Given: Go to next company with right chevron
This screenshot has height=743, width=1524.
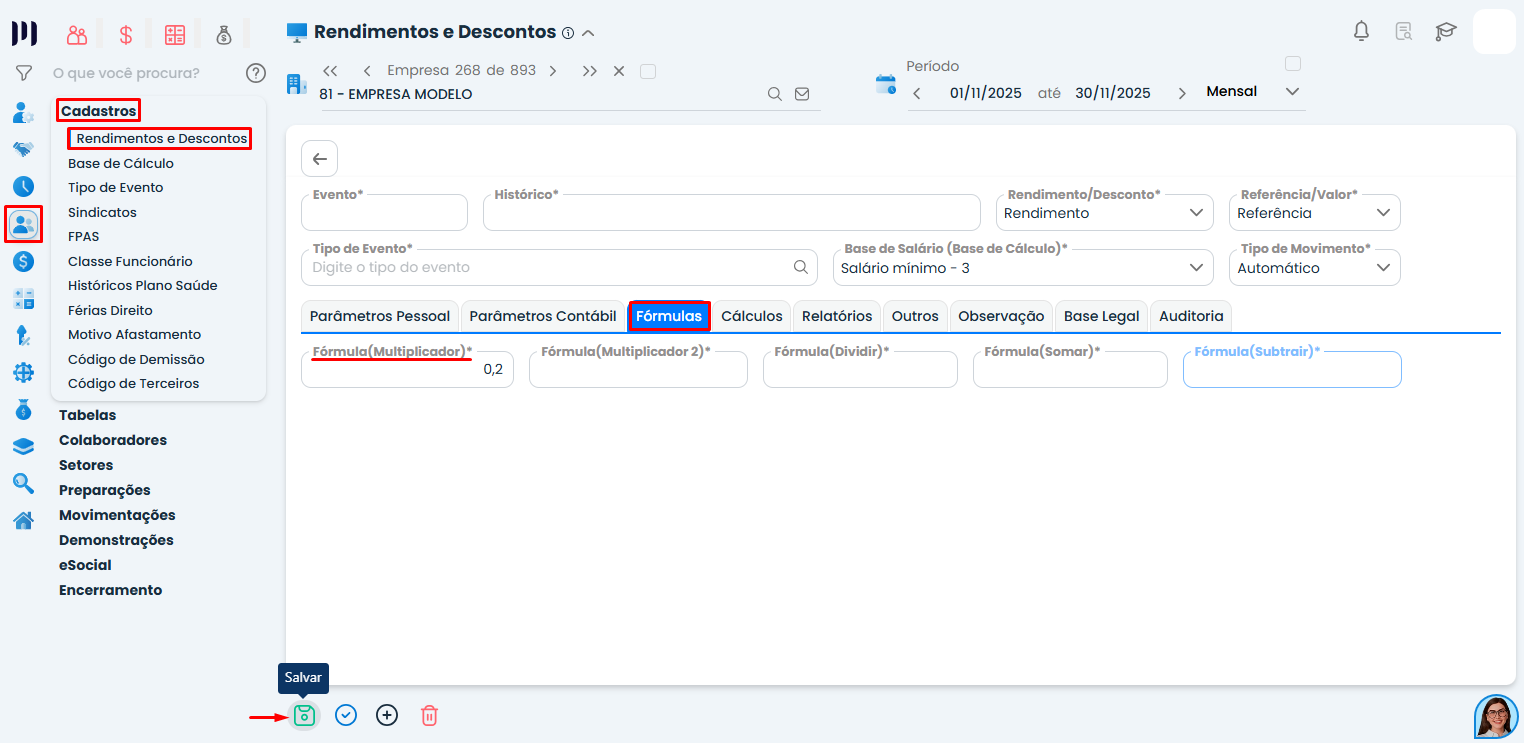Looking at the screenshot, I should click(553, 71).
